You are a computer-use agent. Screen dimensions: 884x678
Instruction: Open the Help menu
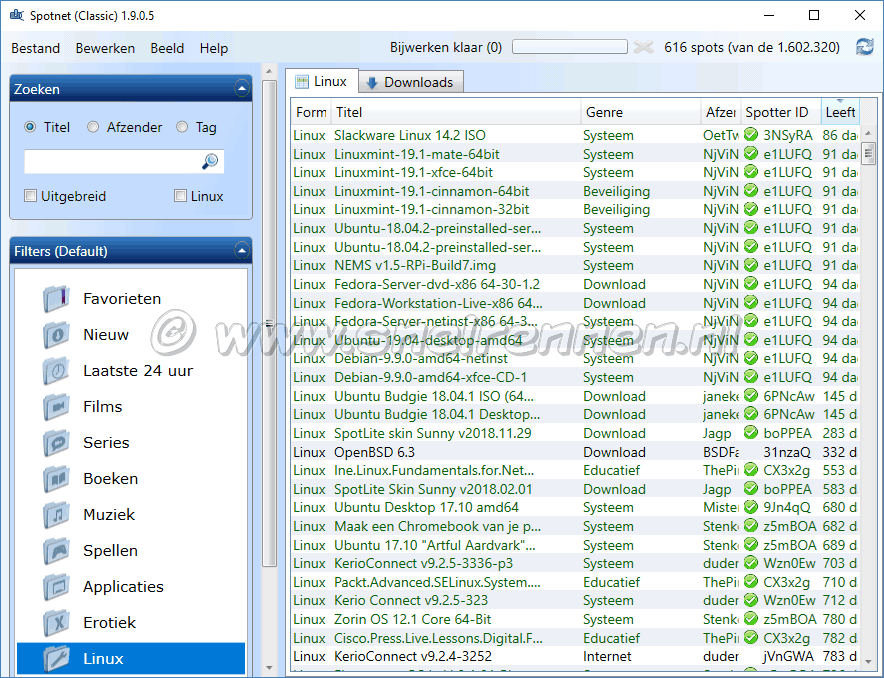point(214,48)
